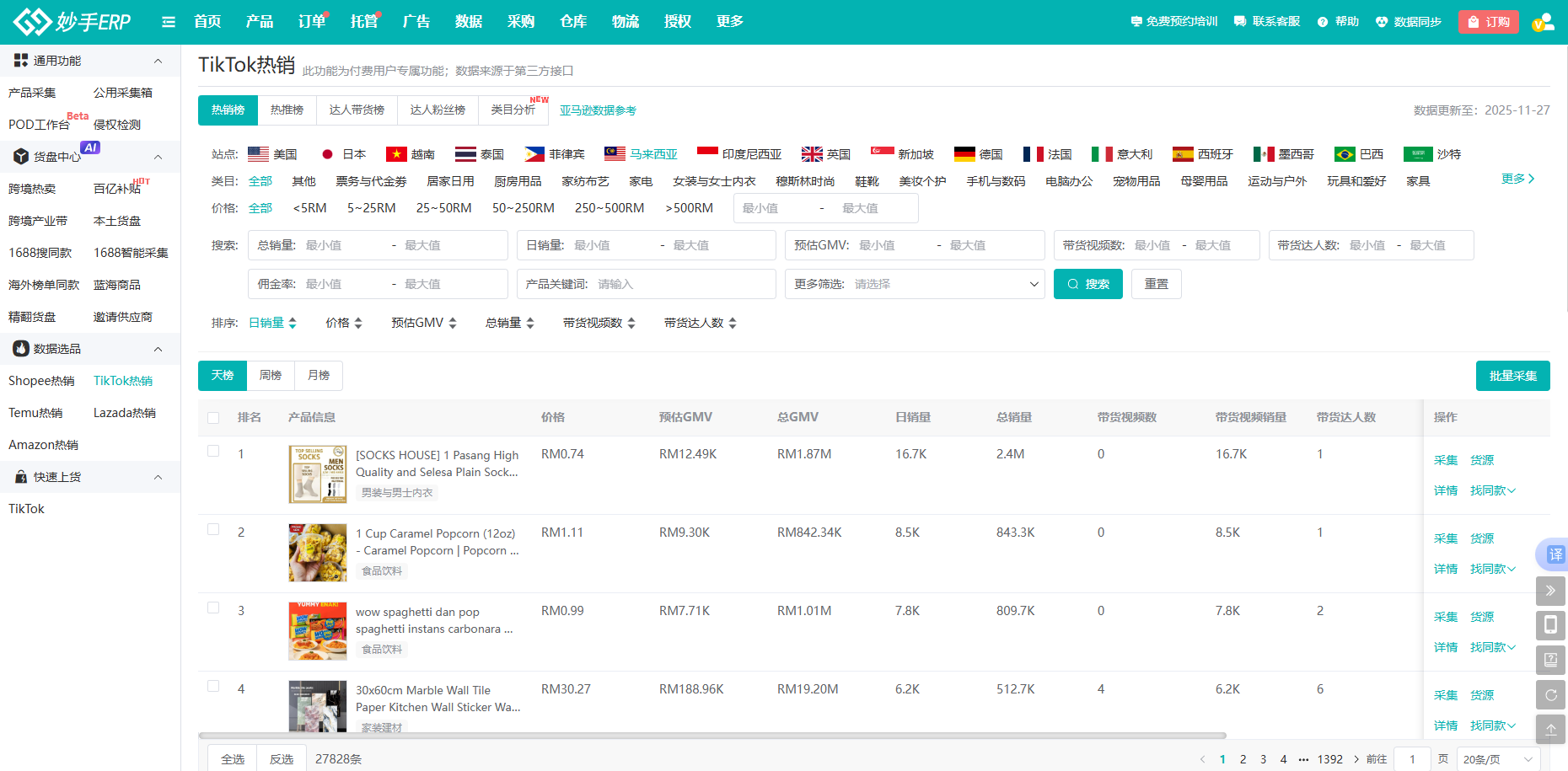The image size is (1568, 771).
Task: Open the 20条/页 page size dropdown
Action: pos(1497,759)
